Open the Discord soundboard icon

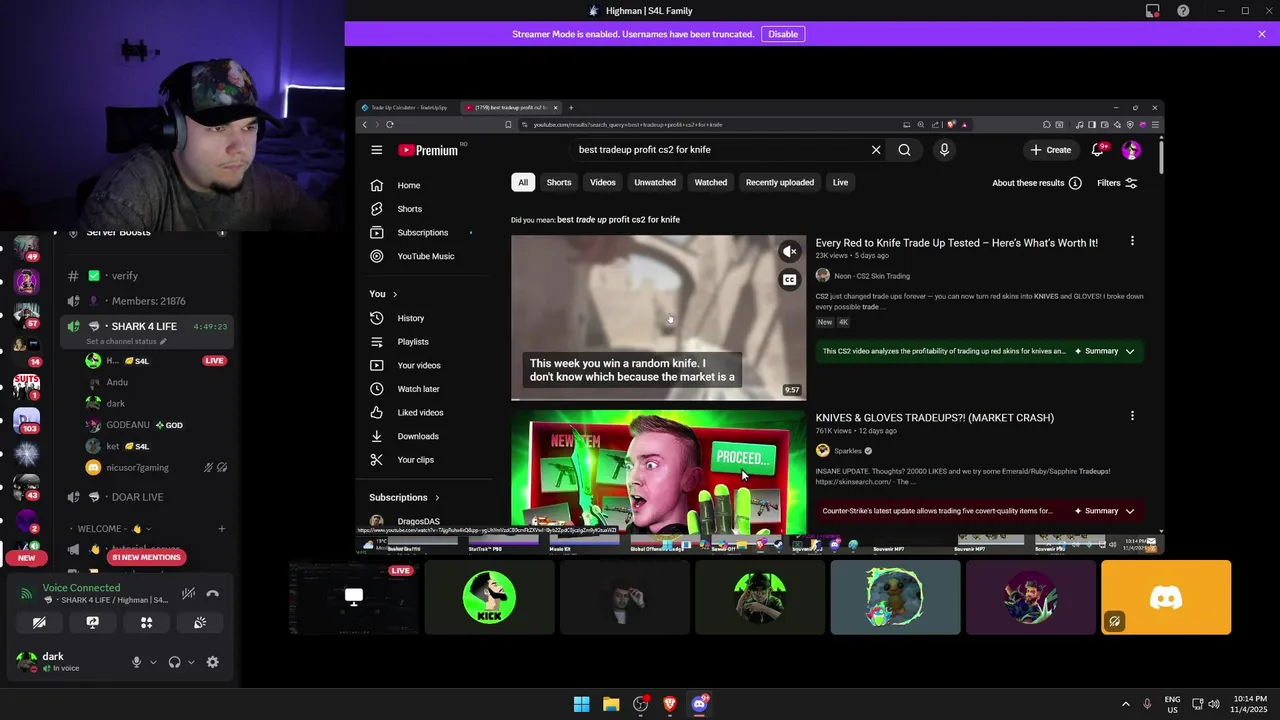coord(200,622)
